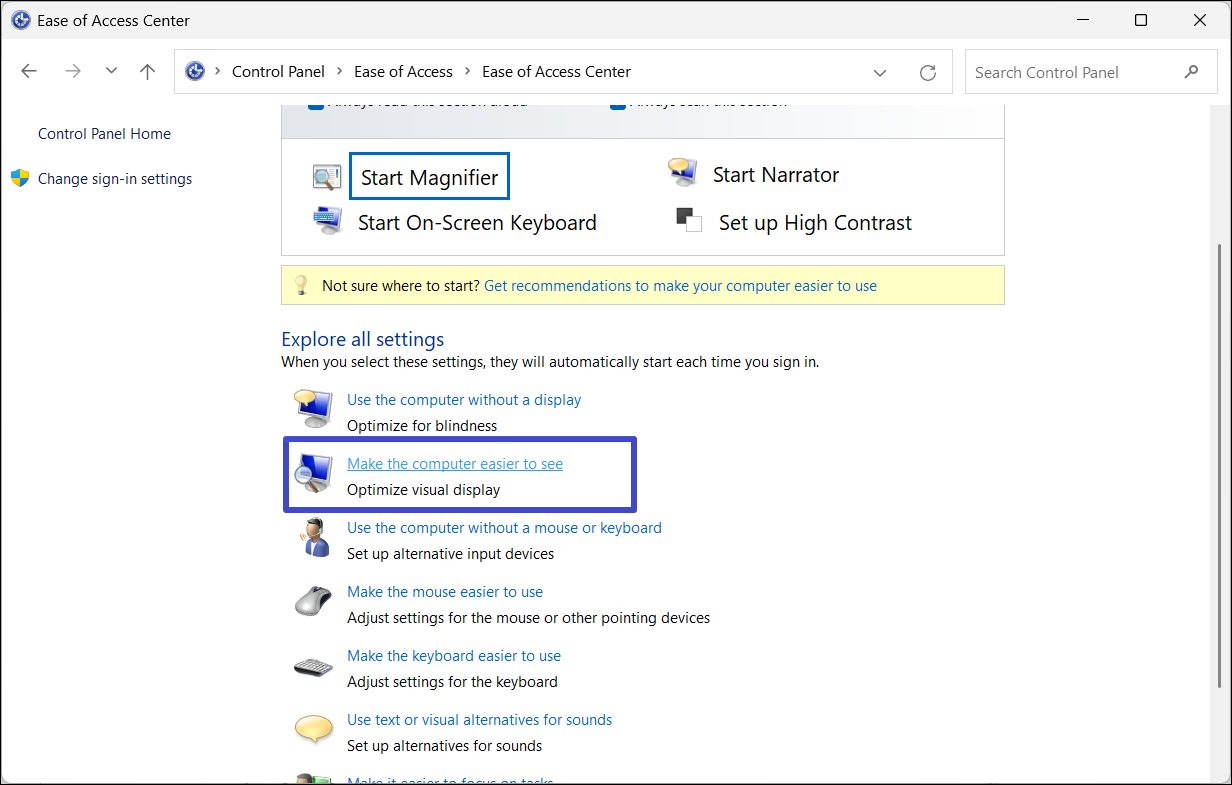Navigate to Ease of Access breadcrumb
This screenshot has height=785, width=1232.
click(x=403, y=72)
